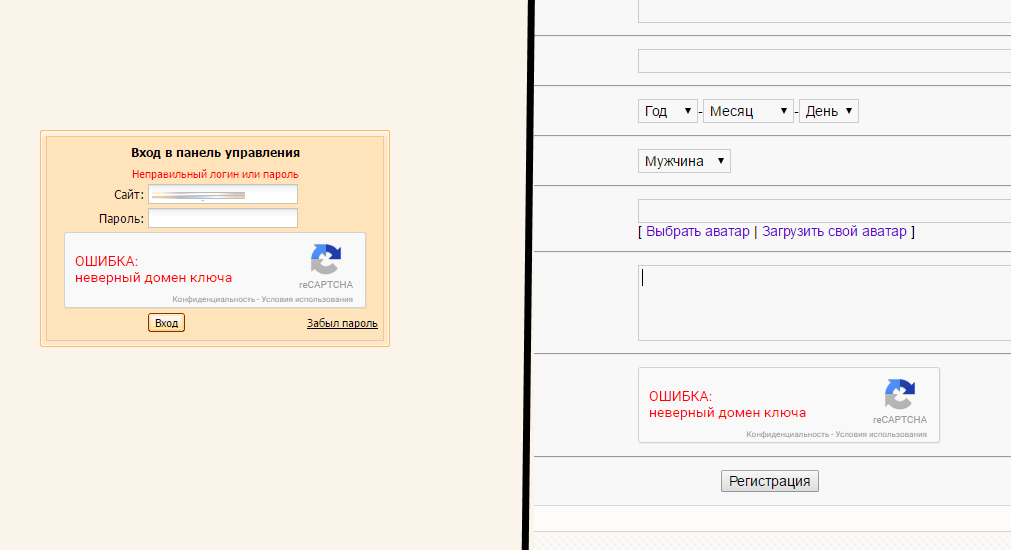1011x550 pixels.
Task: Click the reCAPTCHA logo in the login panel
Action: point(326,259)
